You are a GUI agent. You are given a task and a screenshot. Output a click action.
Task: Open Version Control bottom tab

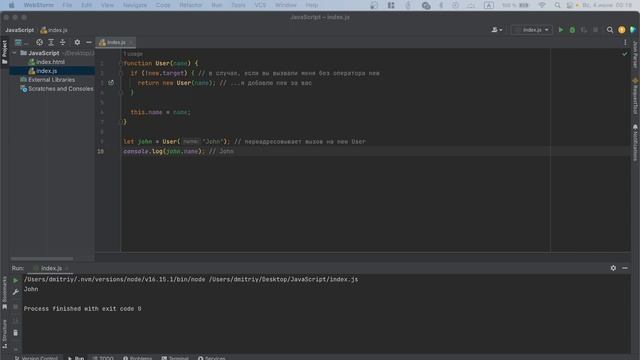click(x=36, y=358)
